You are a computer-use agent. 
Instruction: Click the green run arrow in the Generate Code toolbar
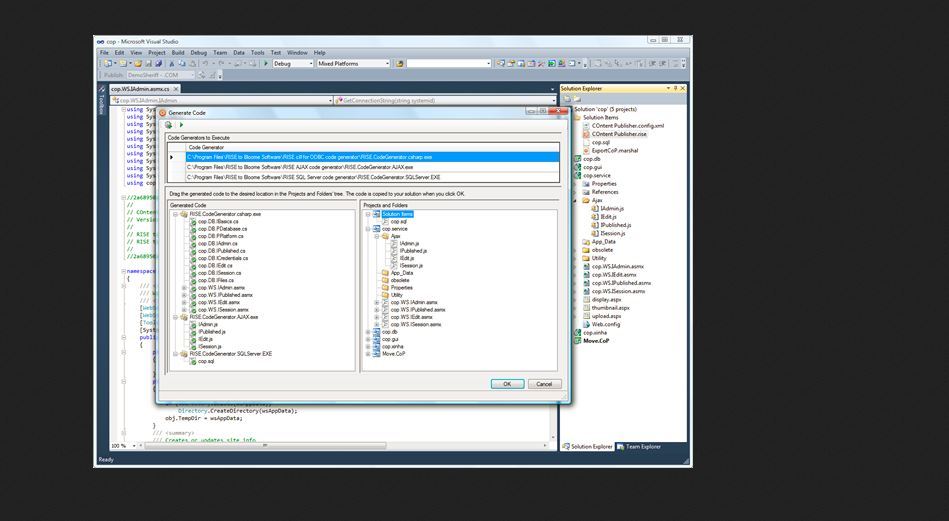(x=181, y=125)
